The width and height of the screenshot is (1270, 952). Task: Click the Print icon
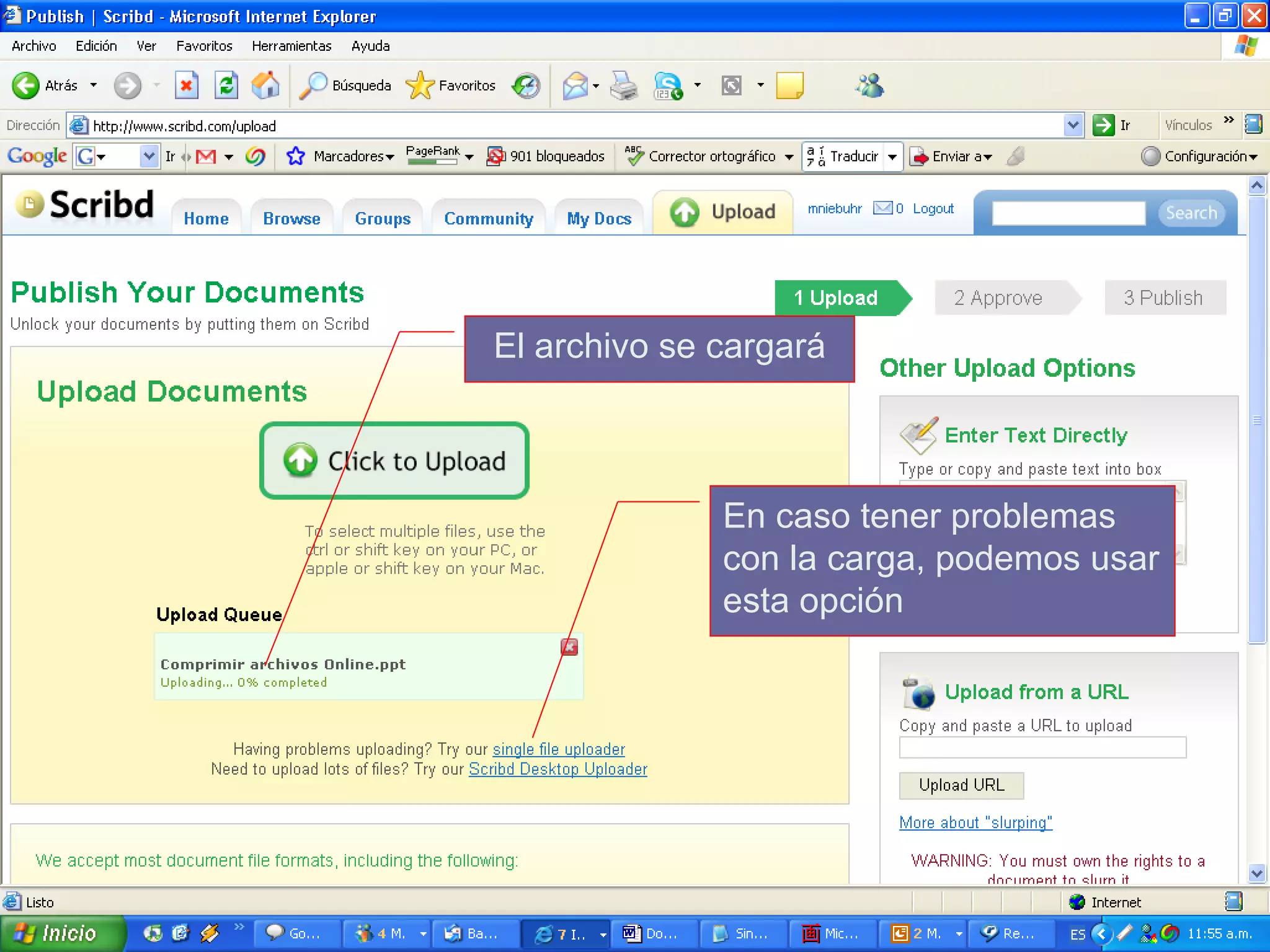point(623,86)
